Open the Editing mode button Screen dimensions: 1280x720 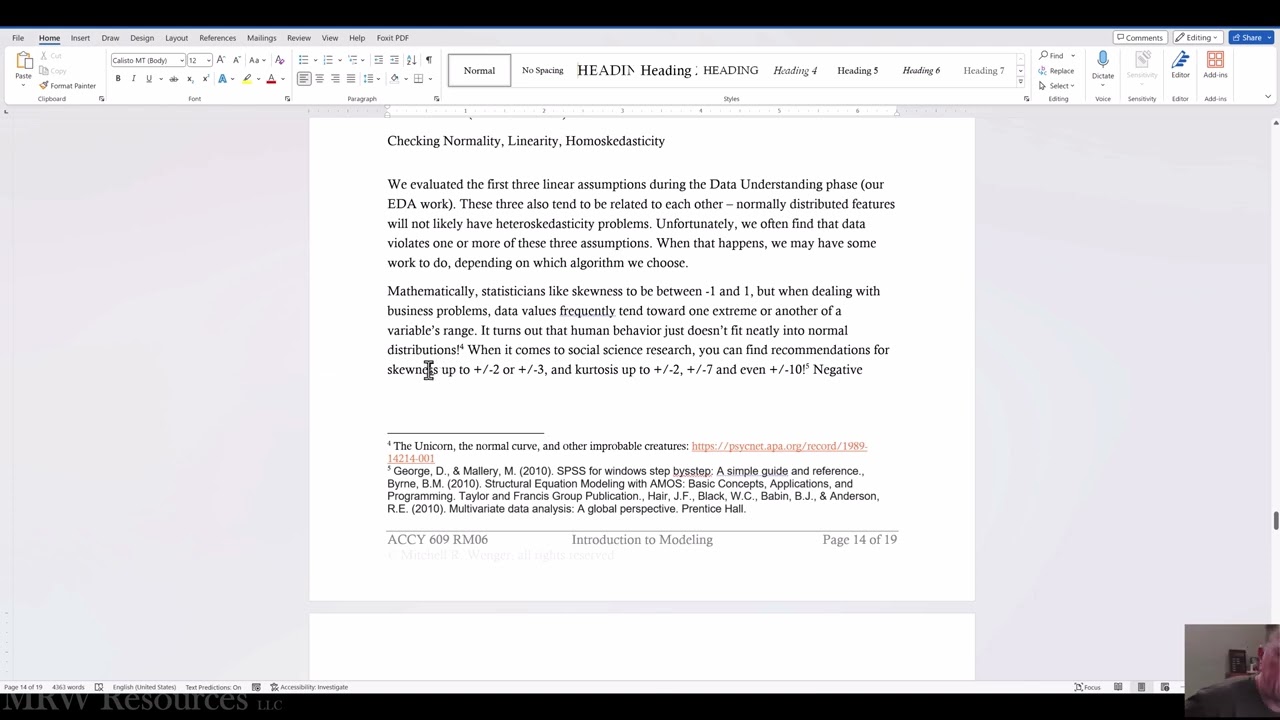pyautogui.click(x=1198, y=38)
